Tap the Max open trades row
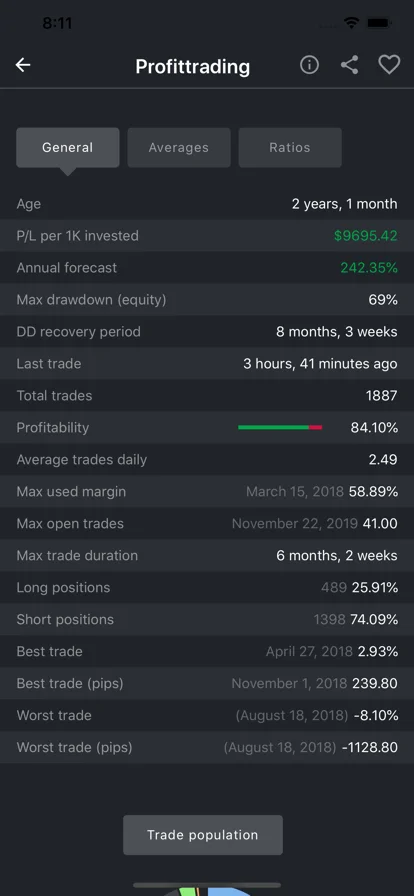The image size is (414, 896). pyautogui.click(x=207, y=523)
